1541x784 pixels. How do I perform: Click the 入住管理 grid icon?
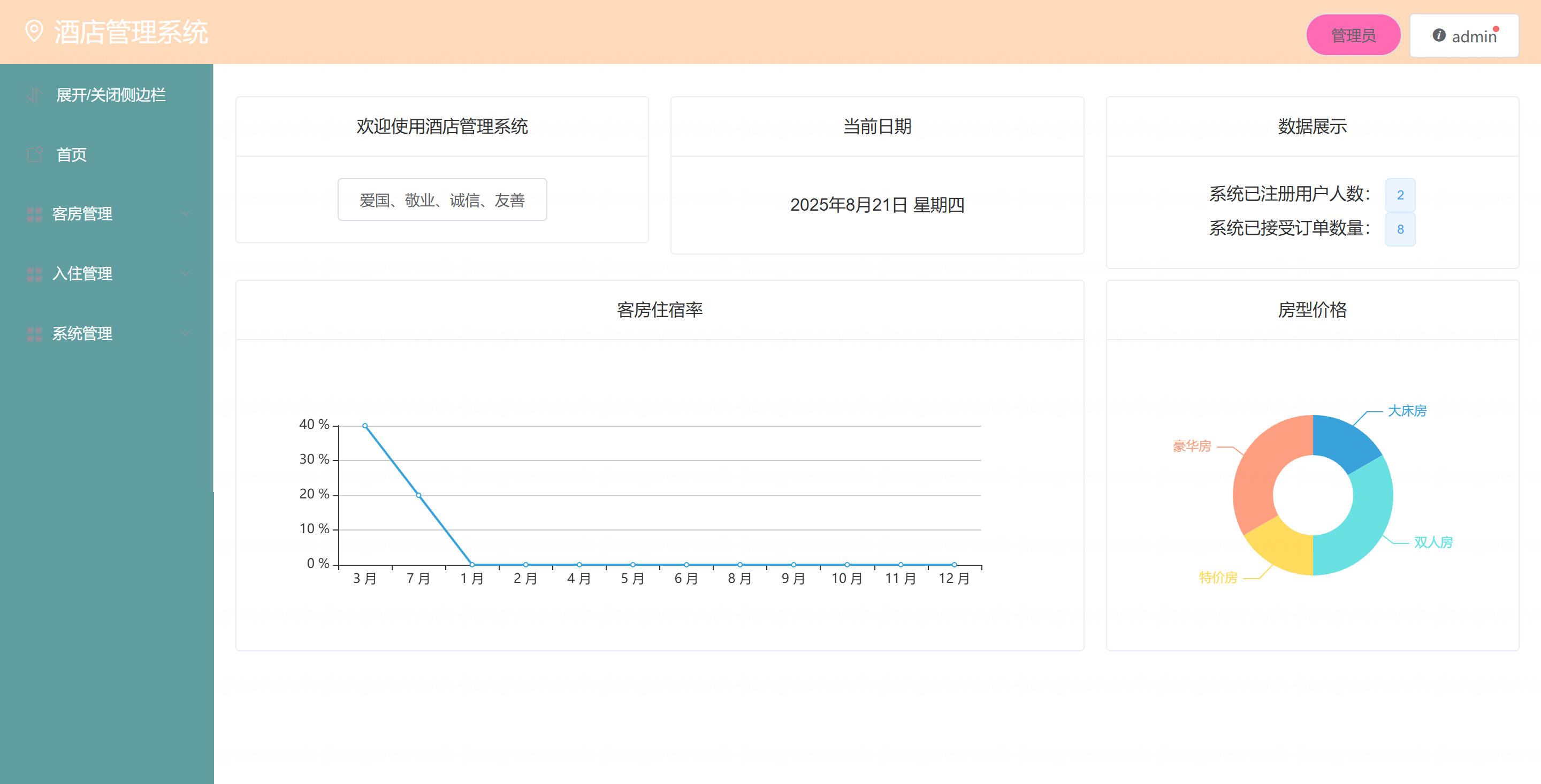(x=34, y=274)
